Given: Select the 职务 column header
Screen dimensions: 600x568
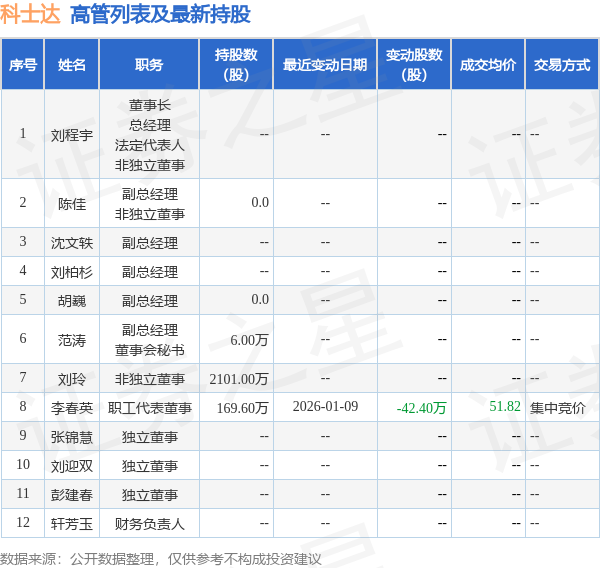Looking at the screenshot, I should [x=149, y=65].
